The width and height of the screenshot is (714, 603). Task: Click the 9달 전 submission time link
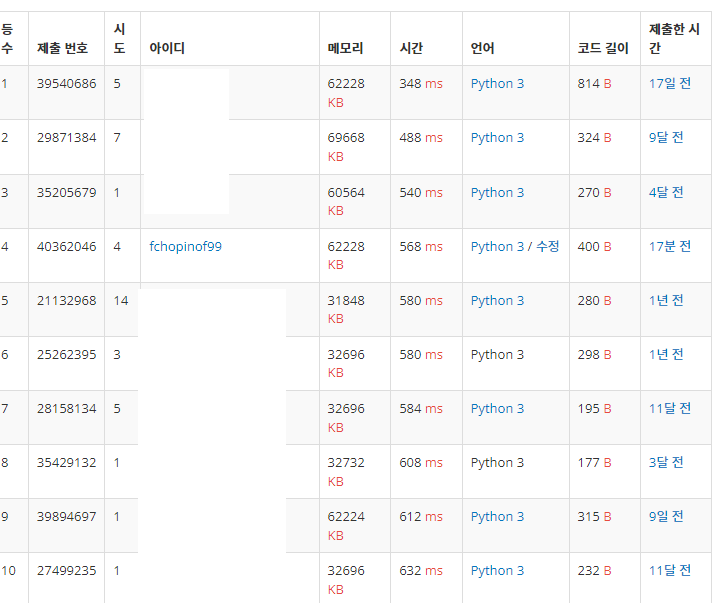[666, 138]
